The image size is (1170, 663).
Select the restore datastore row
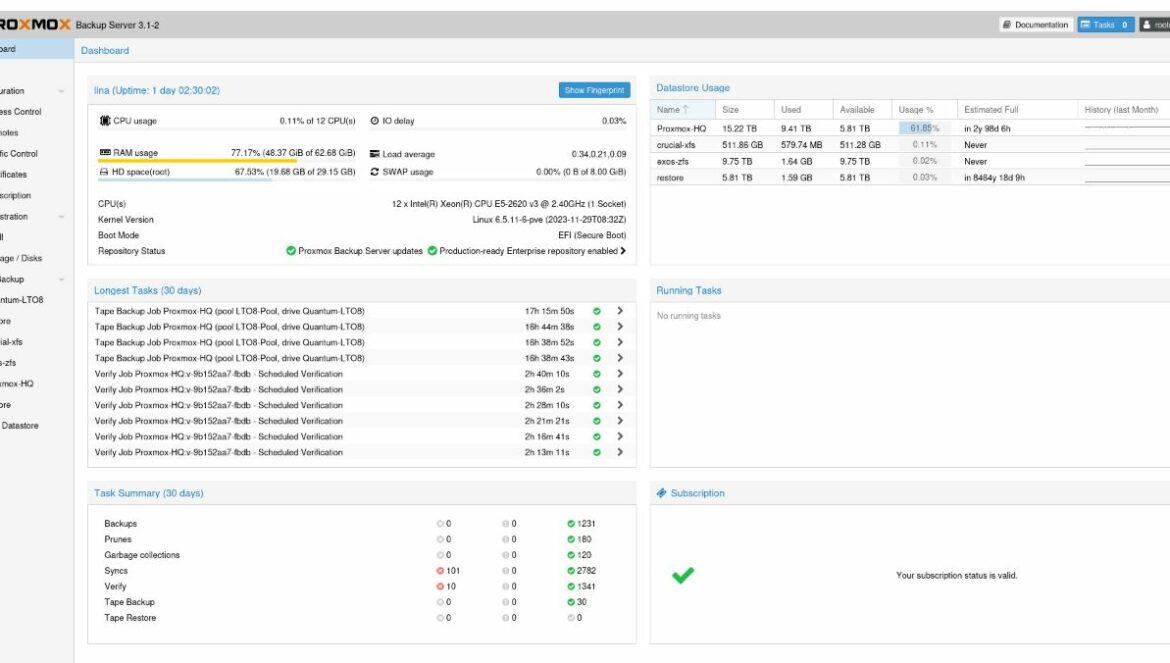click(910, 177)
